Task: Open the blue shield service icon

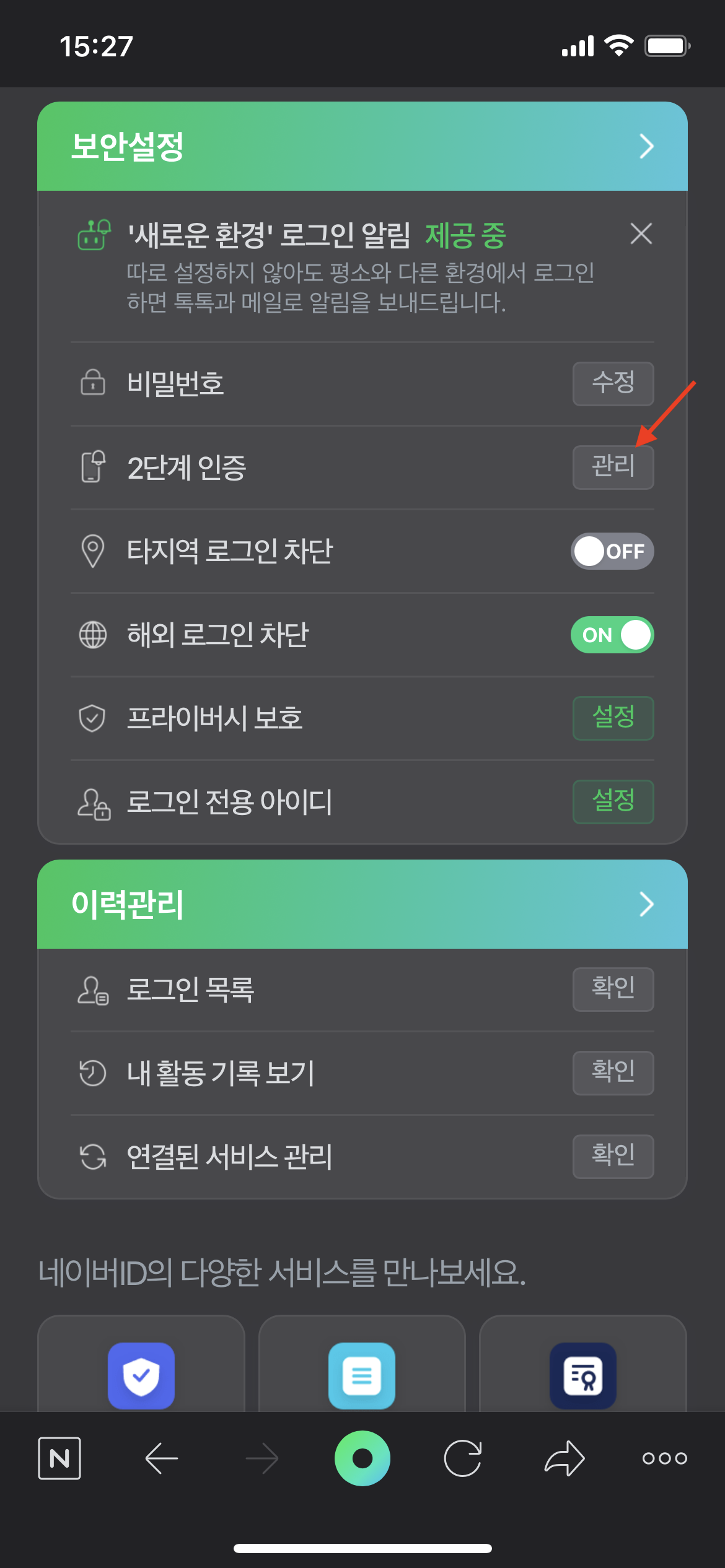Action: tap(141, 1375)
